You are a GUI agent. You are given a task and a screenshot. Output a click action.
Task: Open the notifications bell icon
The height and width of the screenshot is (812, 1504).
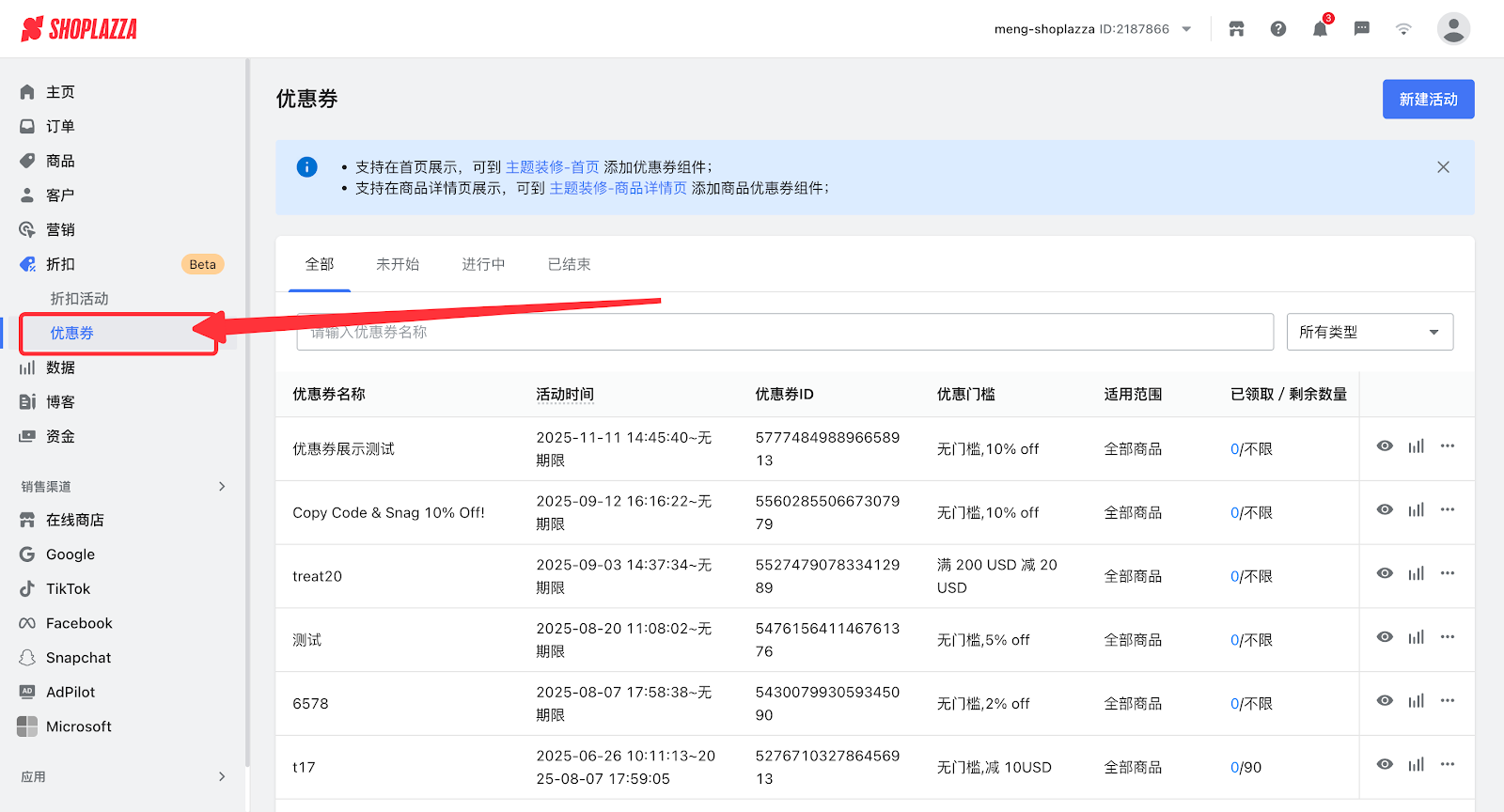(x=1320, y=29)
